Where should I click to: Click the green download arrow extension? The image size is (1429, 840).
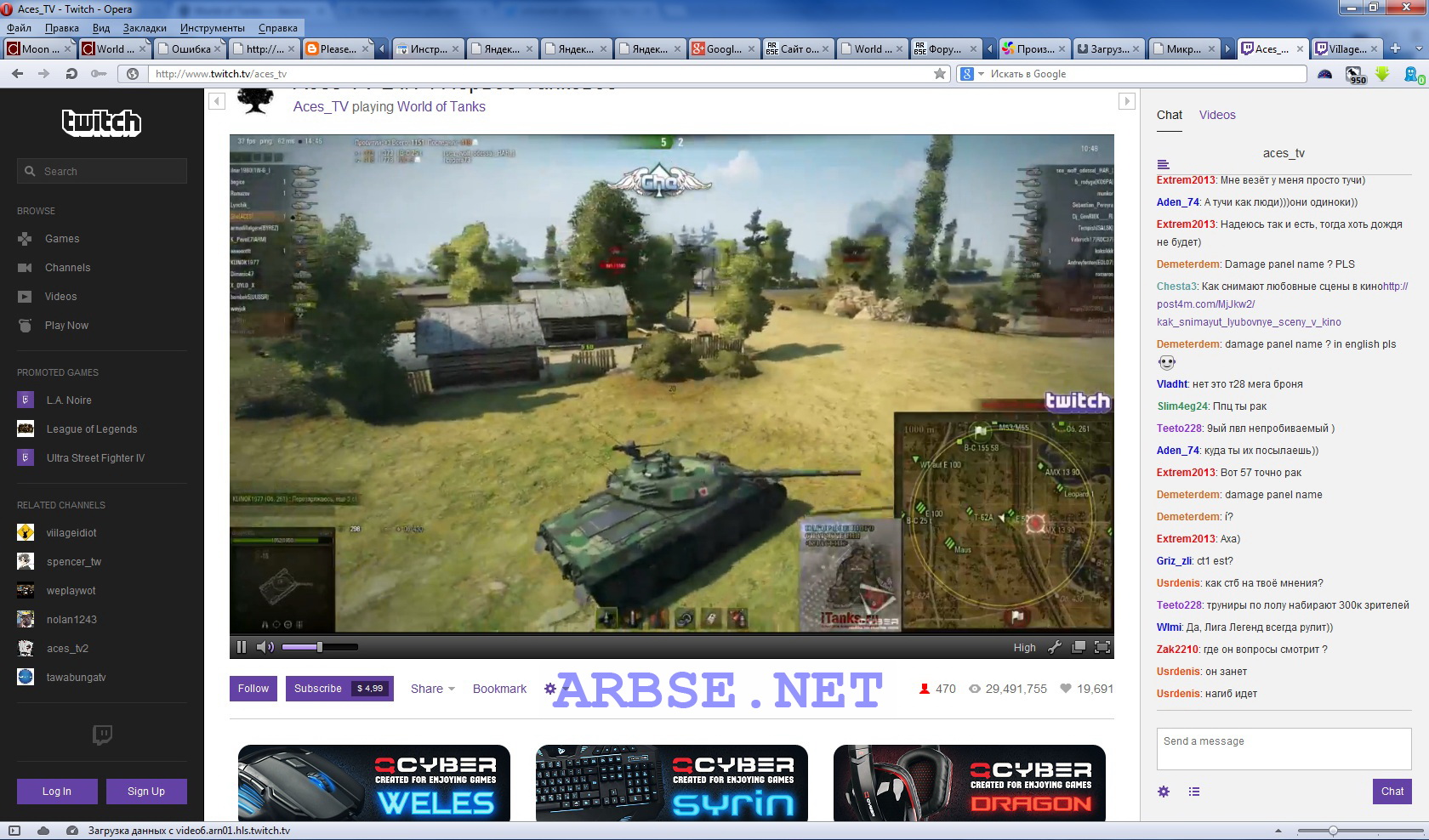click(x=1382, y=74)
